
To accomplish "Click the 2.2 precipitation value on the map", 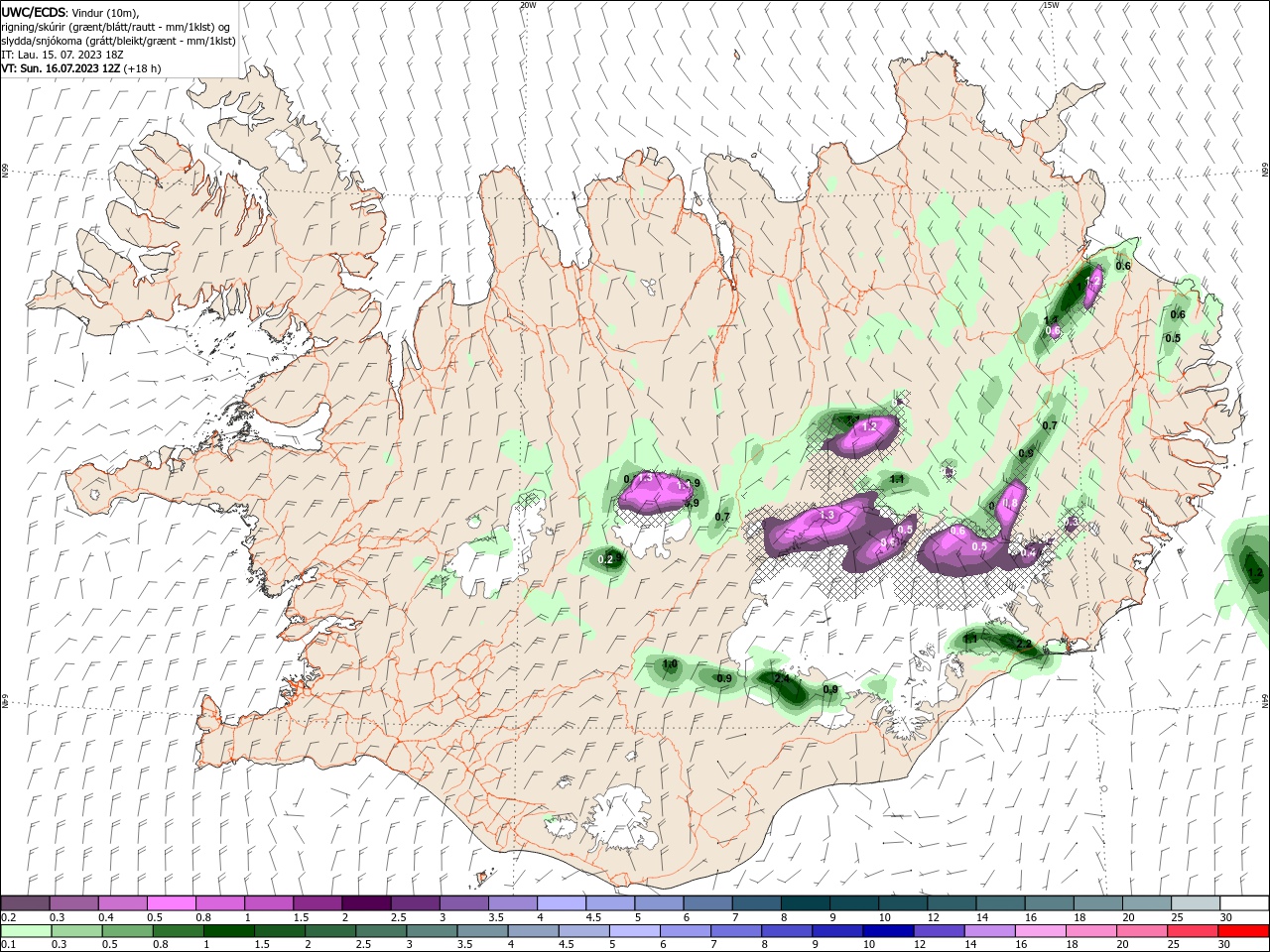I will pyautogui.click(x=1025, y=645).
